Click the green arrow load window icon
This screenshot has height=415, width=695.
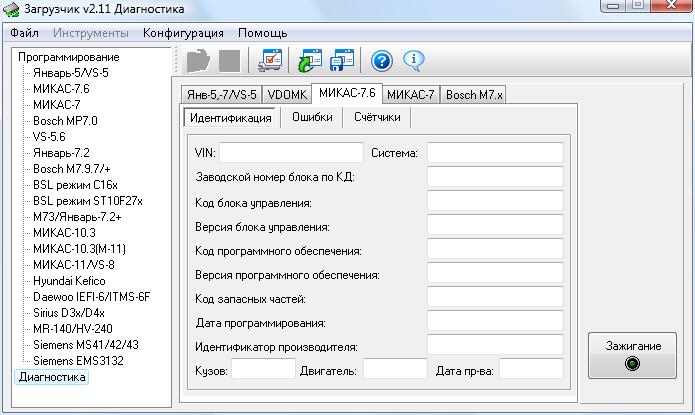[x=310, y=60]
